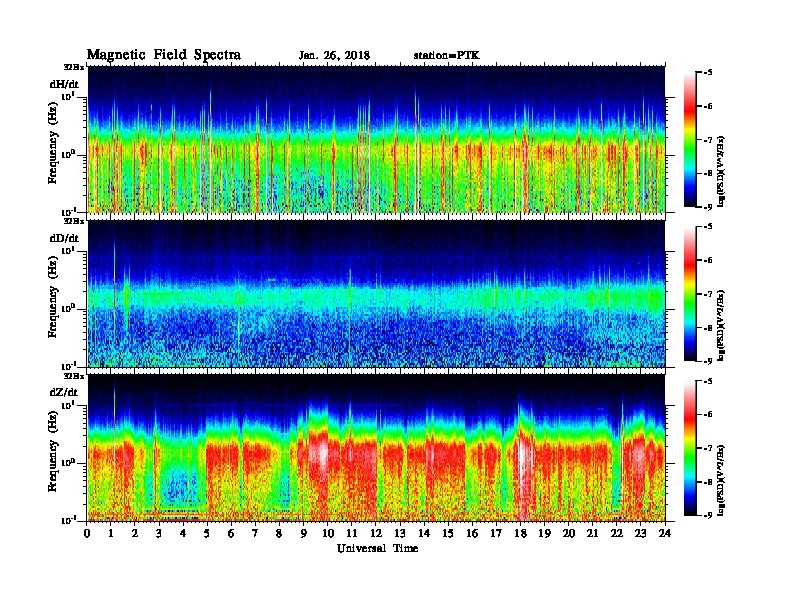Click the '12' hour tick label
Screen dimensions: 792x612
pyautogui.click(x=376, y=533)
